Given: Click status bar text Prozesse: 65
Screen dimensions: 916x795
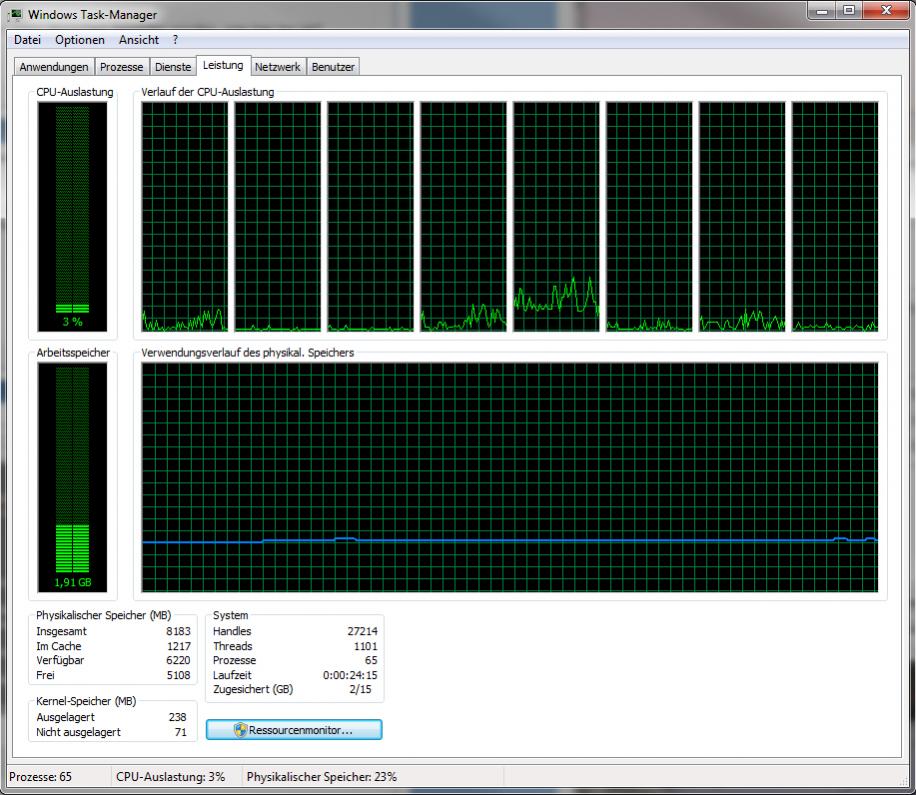Looking at the screenshot, I should click(x=40, y=777).
